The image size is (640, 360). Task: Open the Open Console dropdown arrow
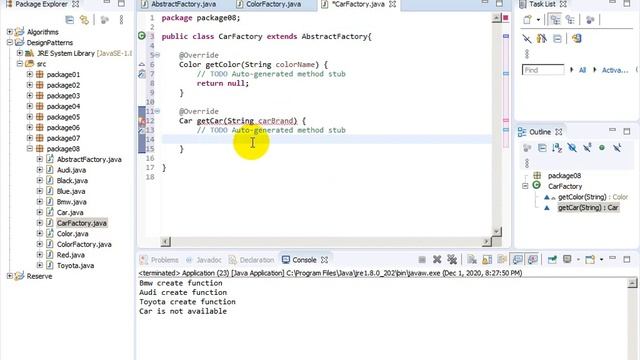coord(601,260)
